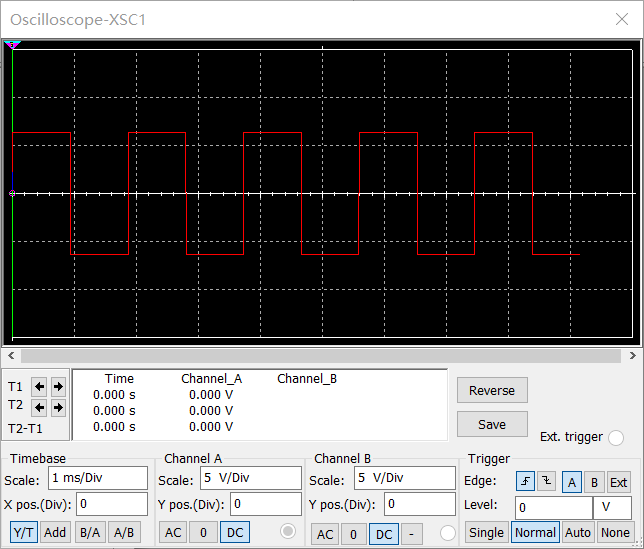Enable Y/T display mode
This screenshot has width=644, height=549.
pyautogui.click(x=23, y=532)
